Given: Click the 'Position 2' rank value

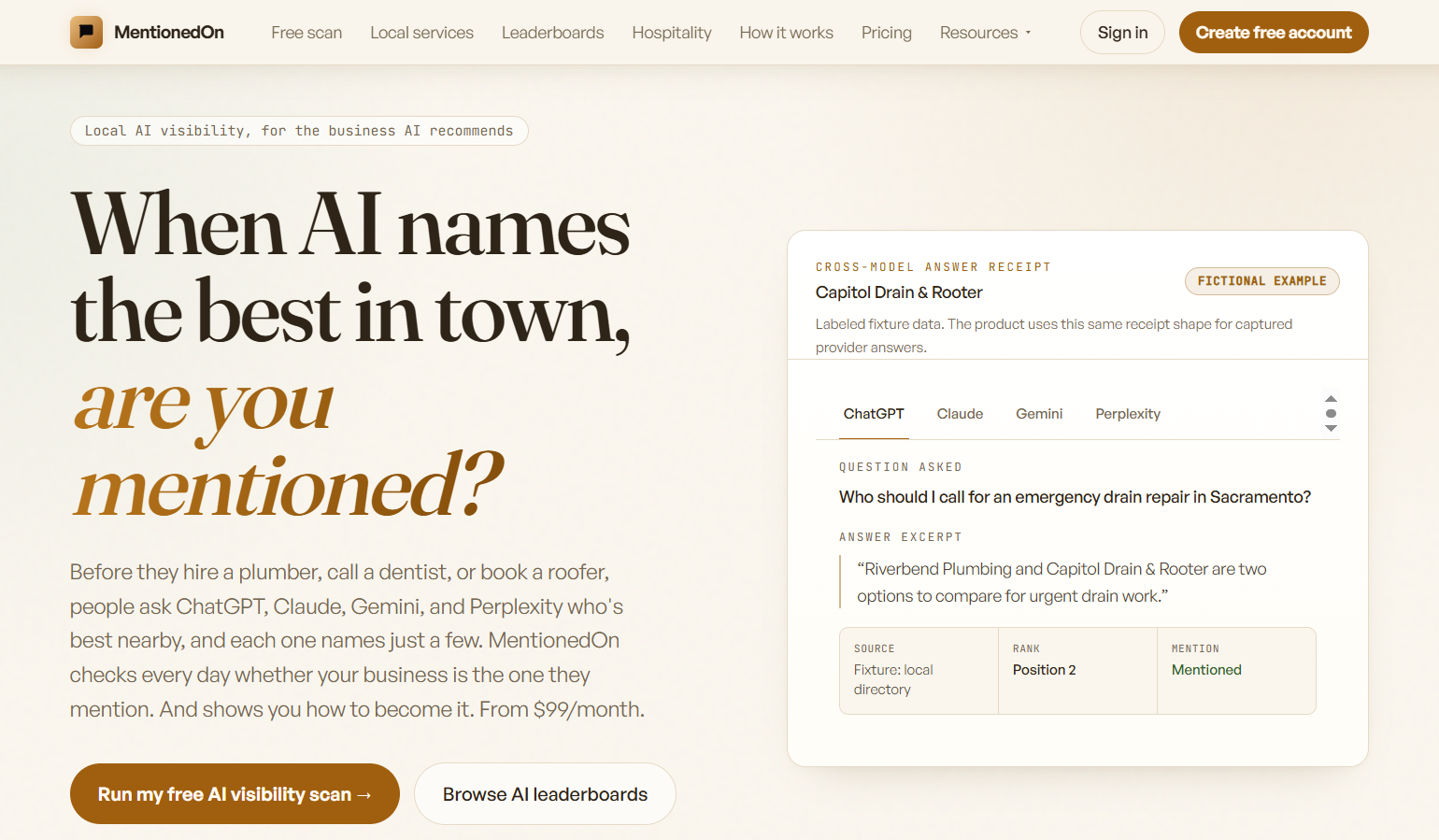Looking at the screenshot, I should (1044, 670).
